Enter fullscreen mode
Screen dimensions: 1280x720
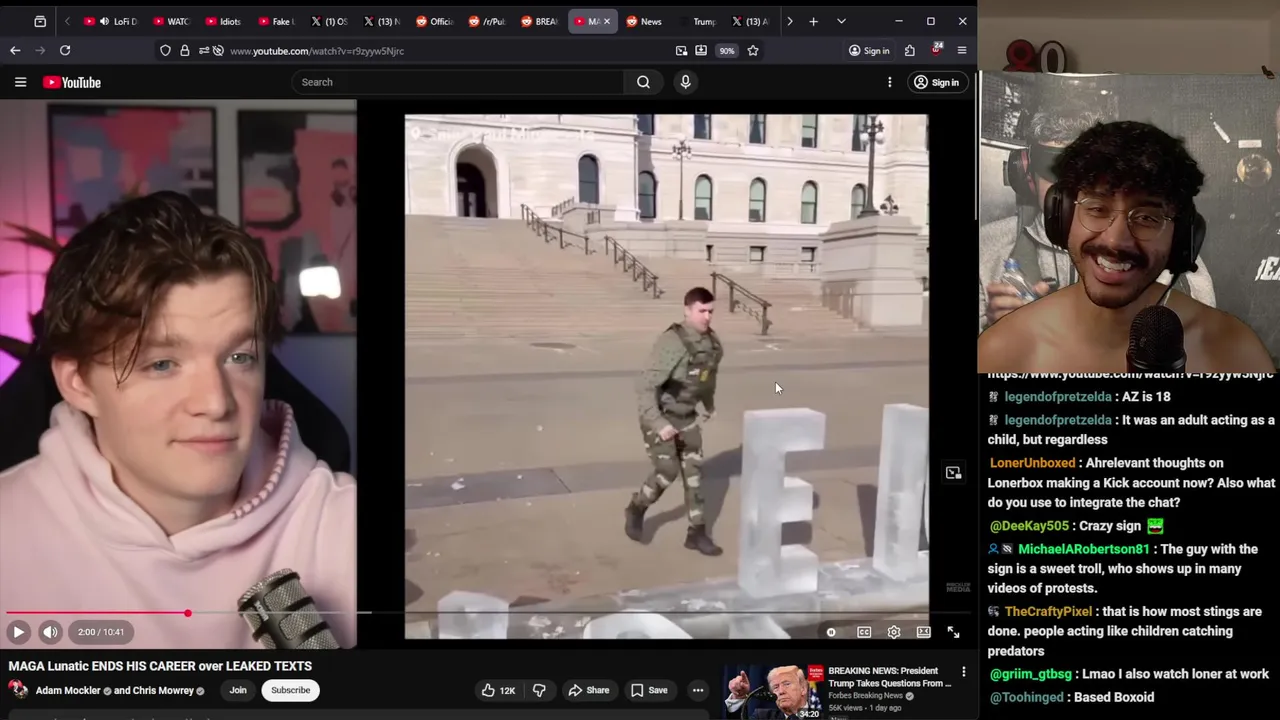coord(953,632)
